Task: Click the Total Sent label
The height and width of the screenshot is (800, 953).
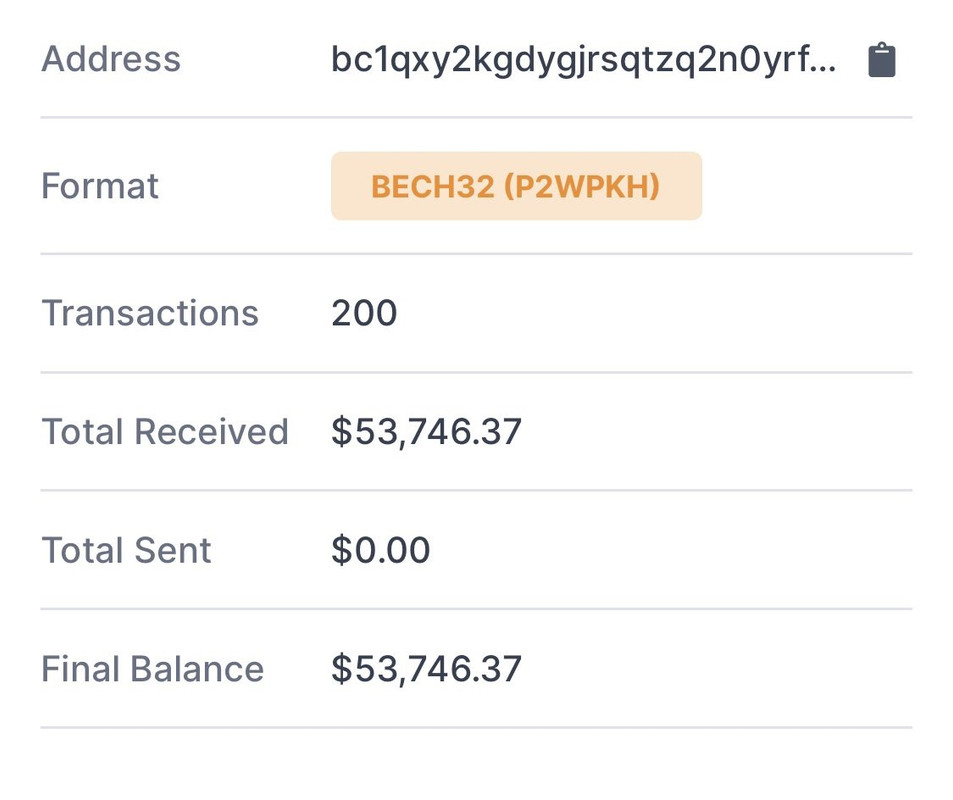Action: click(x=126, y=550)
